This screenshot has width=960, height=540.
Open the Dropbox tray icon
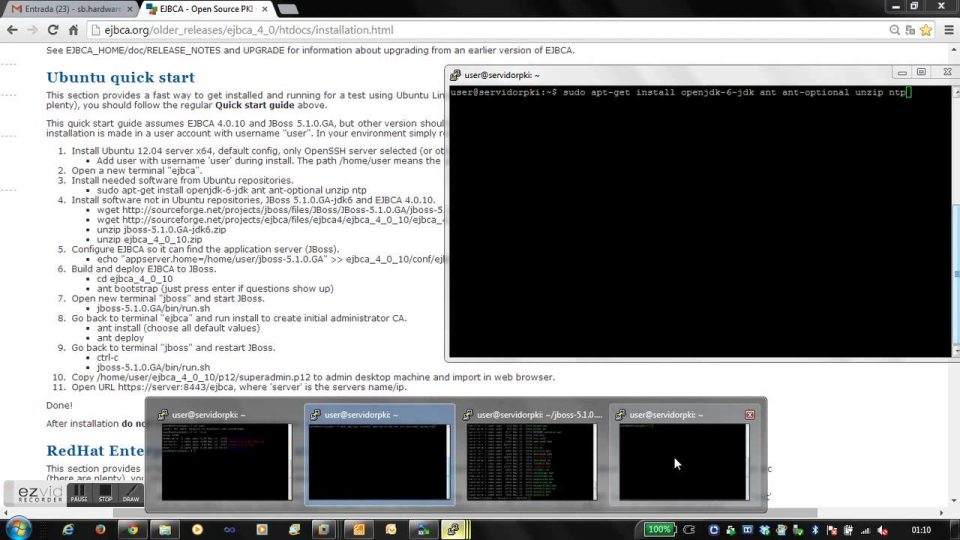pyautogui.click(x=764, y=530)
